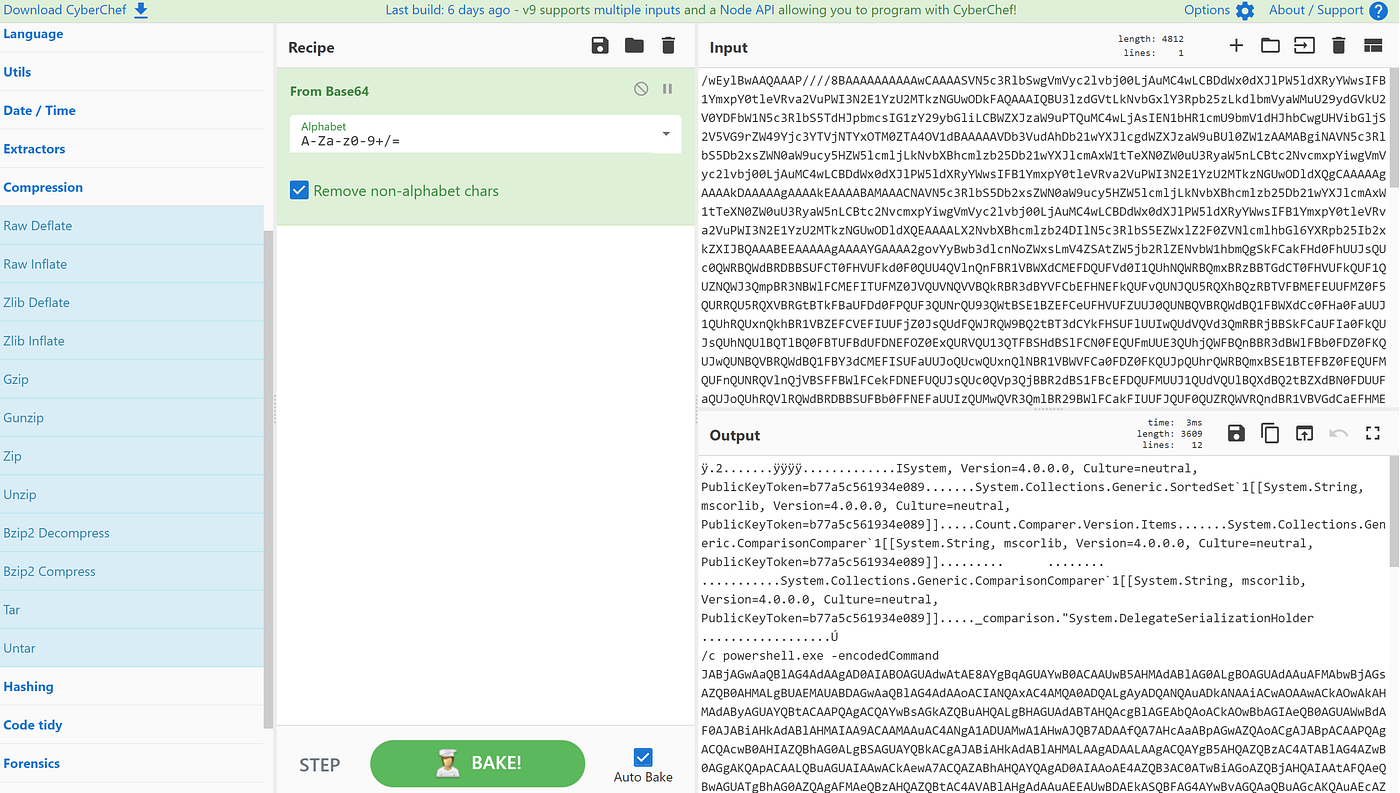
Task: Expand the Extractors category
Action: coord(34,149)
